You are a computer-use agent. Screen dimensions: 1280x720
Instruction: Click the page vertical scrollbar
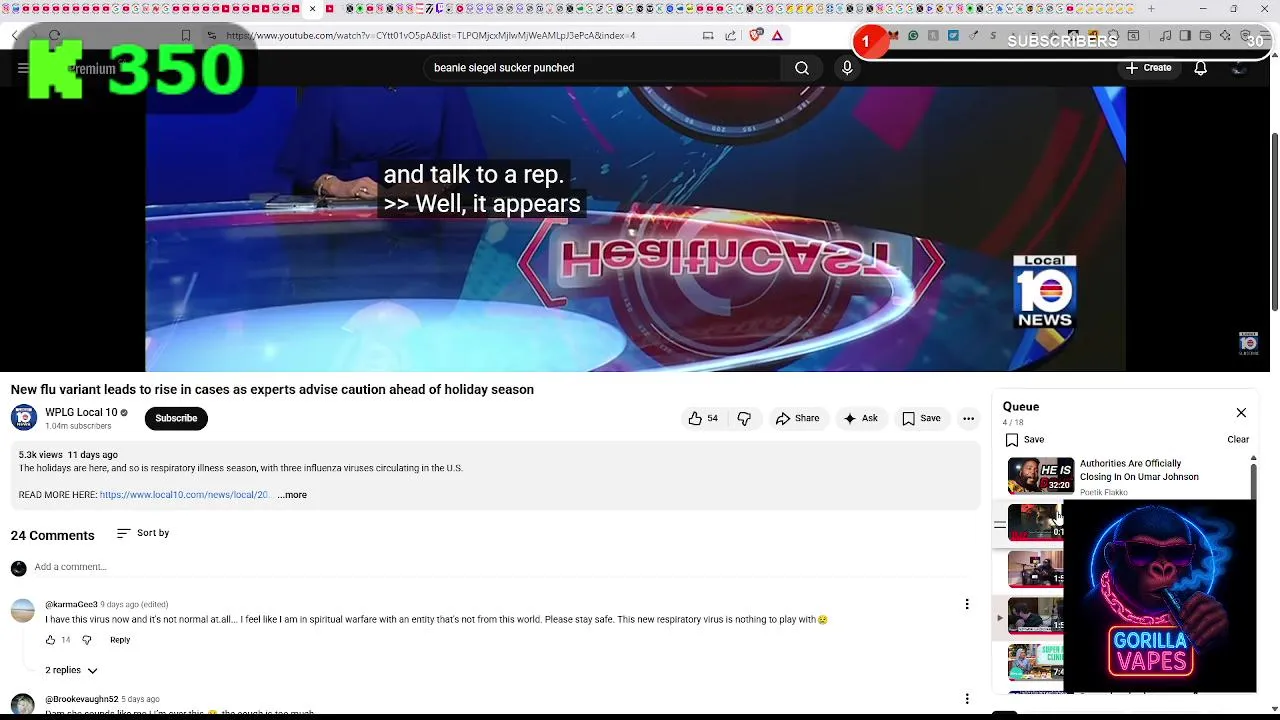coord(1275,220)
